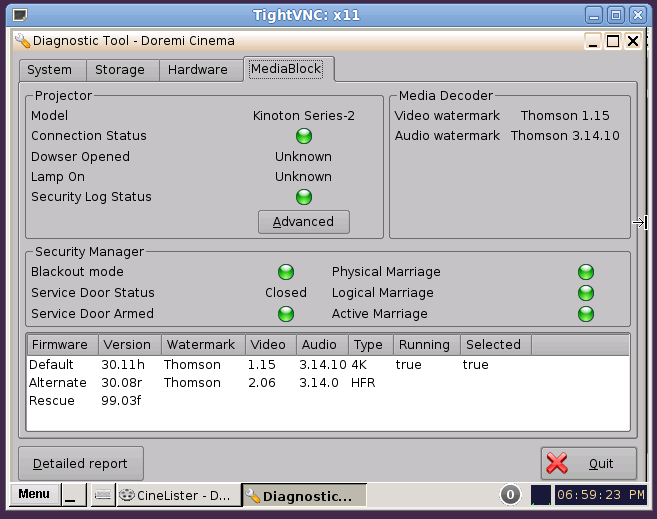657x519 pixels.
Task: Click the wrench icon in Diagnostic Tool title
Action: tap(23, 41)
